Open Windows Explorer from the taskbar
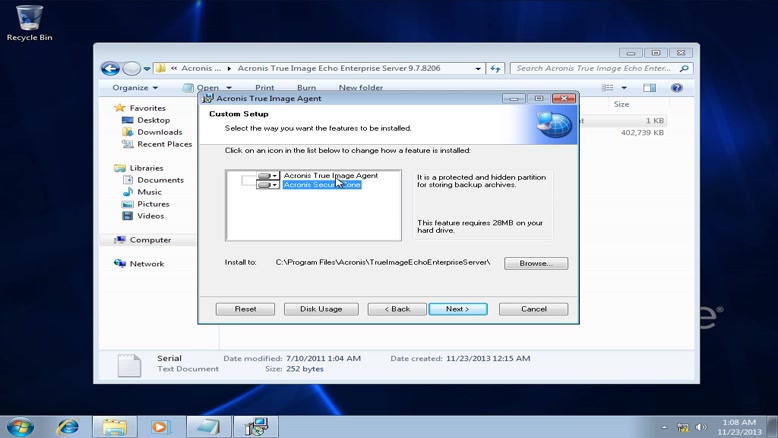778x438 pixels. [x=115, y=427]
